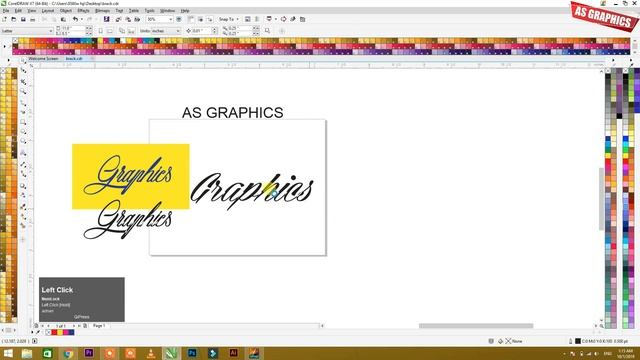
Task: Click the page width input field
Action: click(x=73, y=28)
